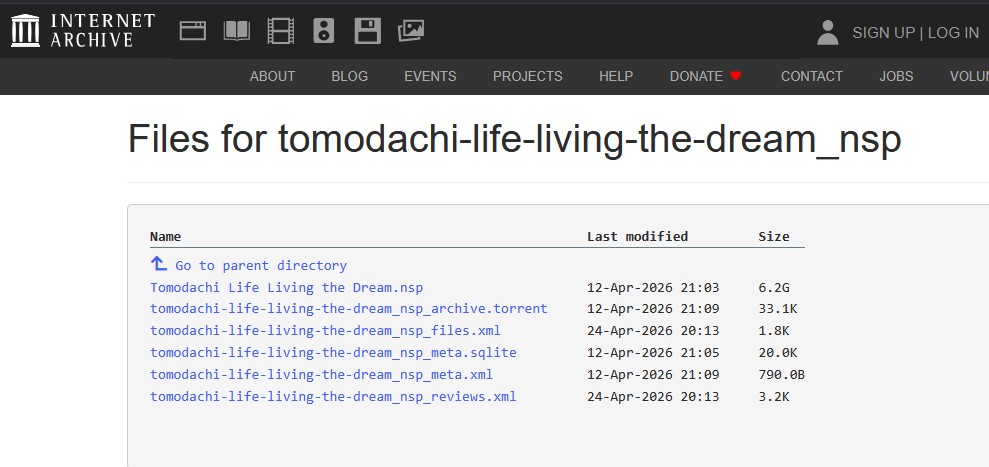The image size is (989, 467).
Task: Click the Last modified column header
Action: click(x=638, y=237)
